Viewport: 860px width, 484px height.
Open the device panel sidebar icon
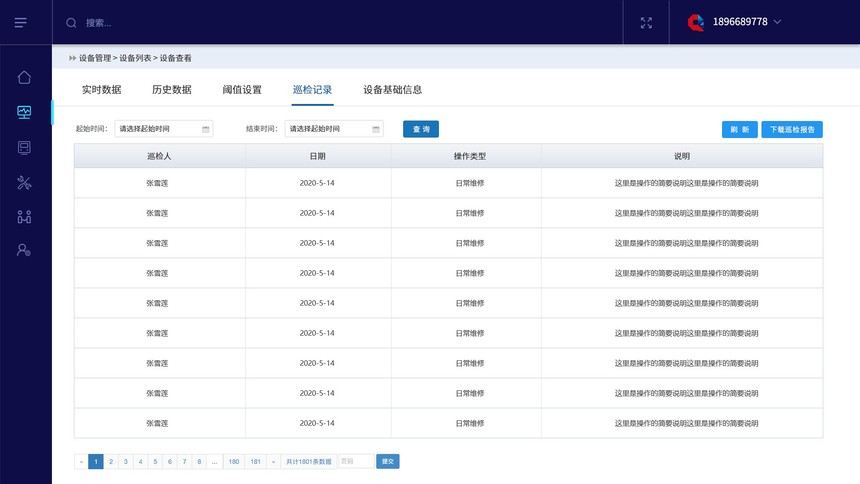coord(24,148)
